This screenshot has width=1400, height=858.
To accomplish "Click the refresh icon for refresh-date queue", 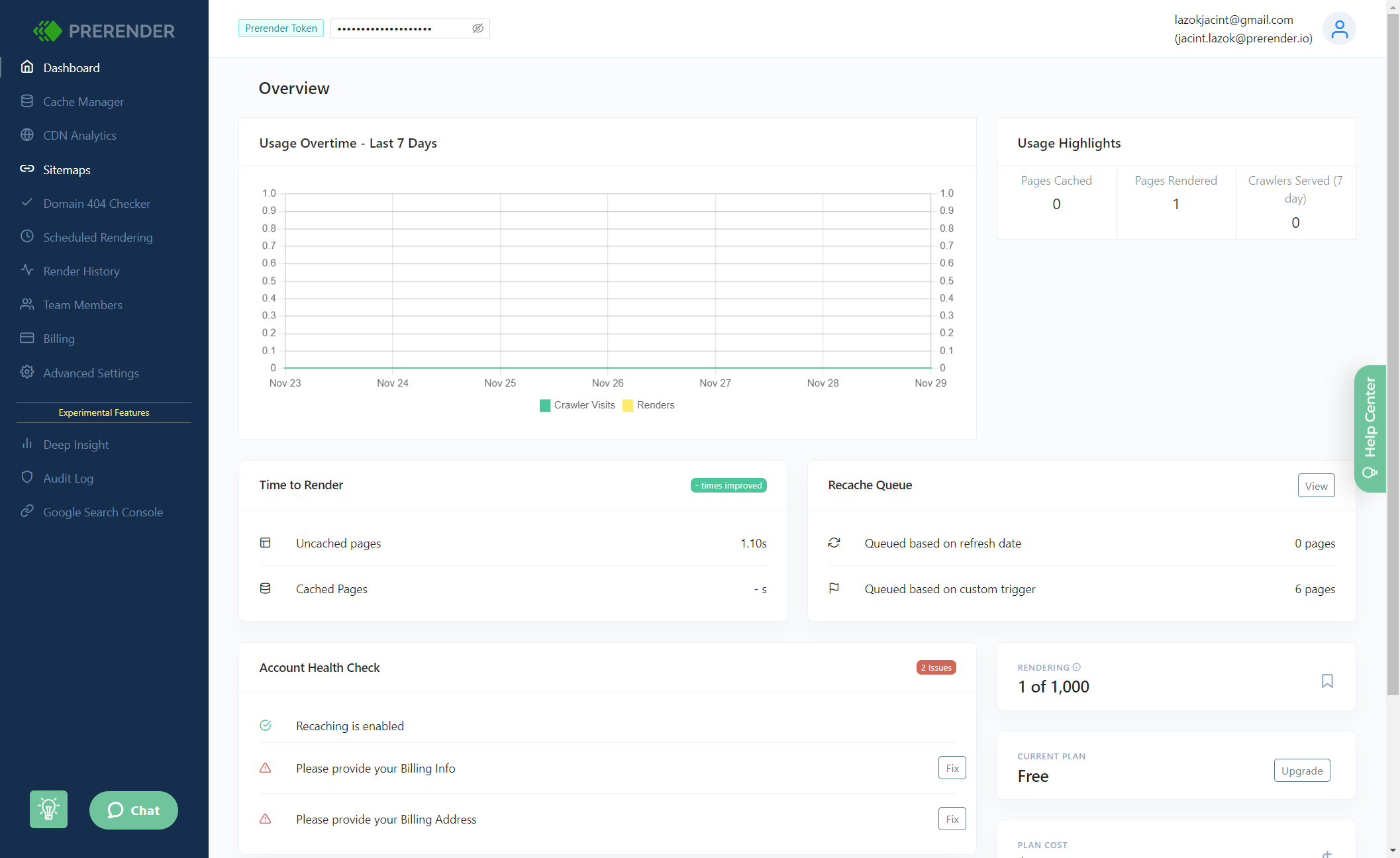I will pos(834,543).
